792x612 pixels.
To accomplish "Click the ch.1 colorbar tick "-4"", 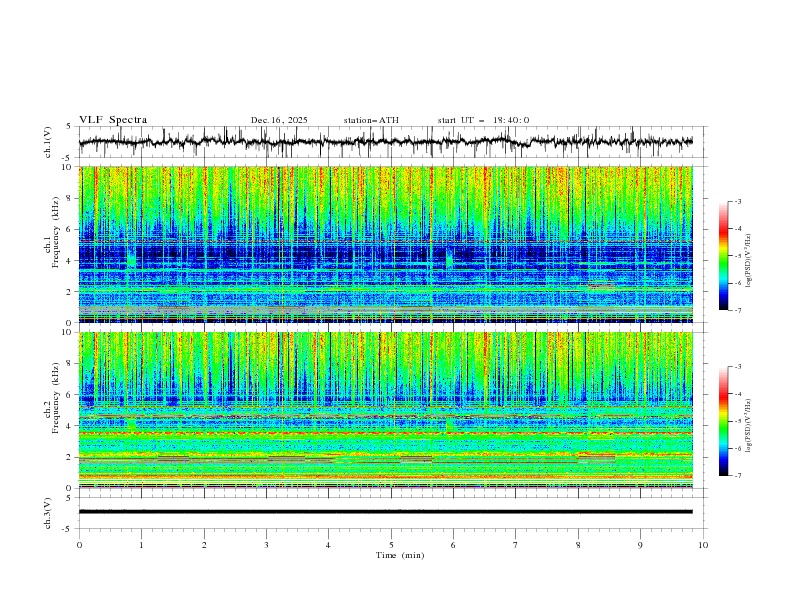I will click(737, 229).
